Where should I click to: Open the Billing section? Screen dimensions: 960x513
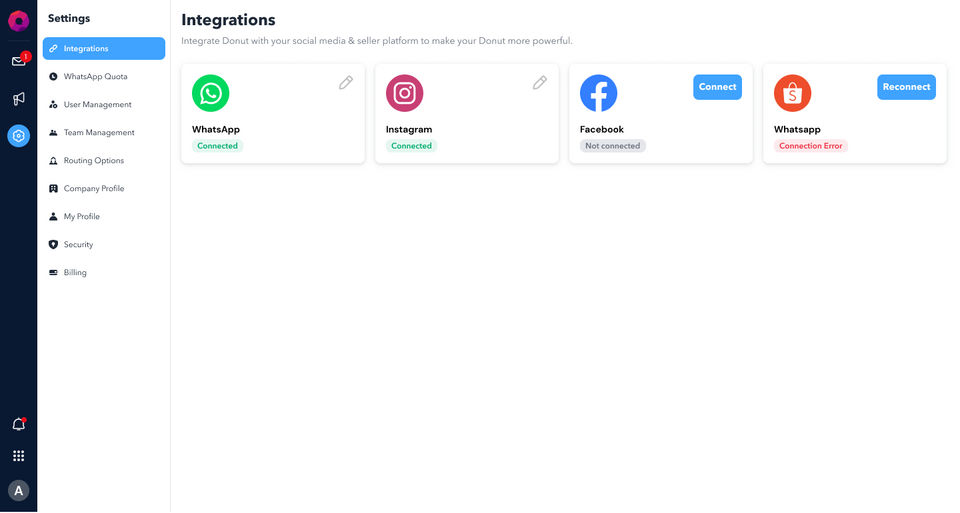[x=75, y=273]
